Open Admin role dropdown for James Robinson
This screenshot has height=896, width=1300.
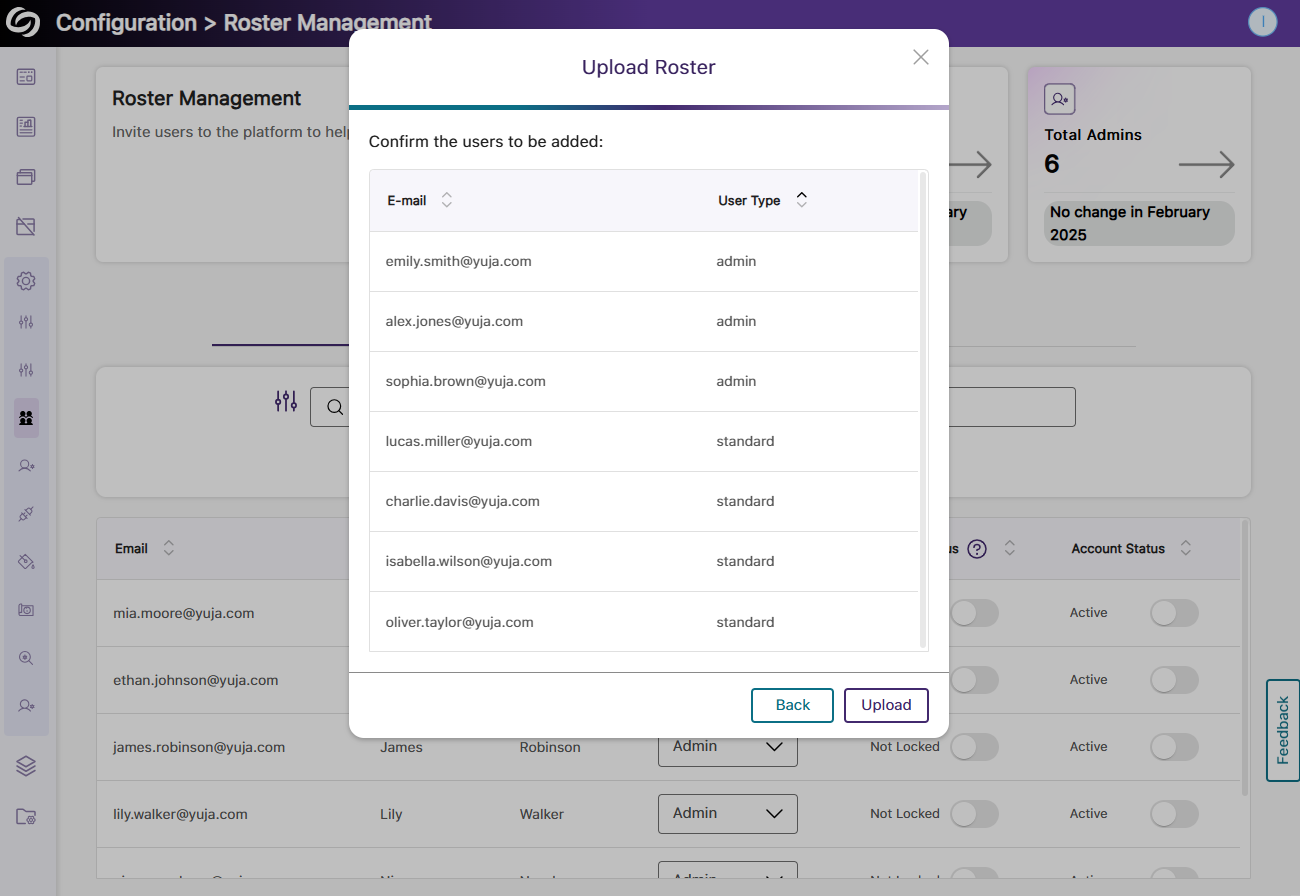tap(727, 747)
